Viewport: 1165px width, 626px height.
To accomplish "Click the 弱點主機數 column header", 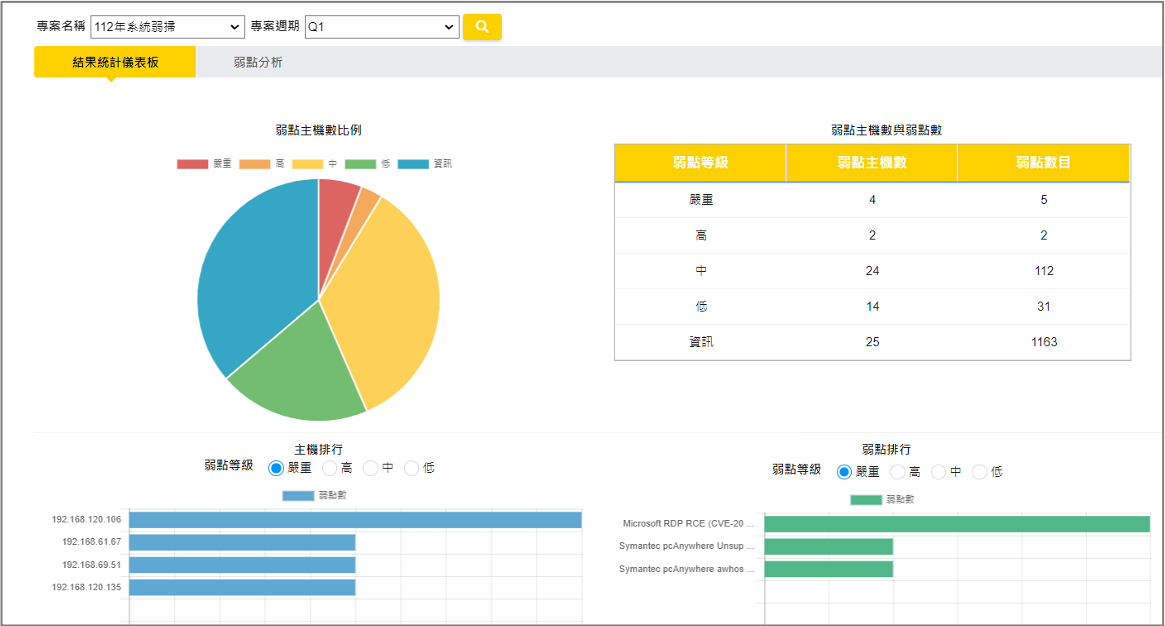I will (x=871, y=162).
